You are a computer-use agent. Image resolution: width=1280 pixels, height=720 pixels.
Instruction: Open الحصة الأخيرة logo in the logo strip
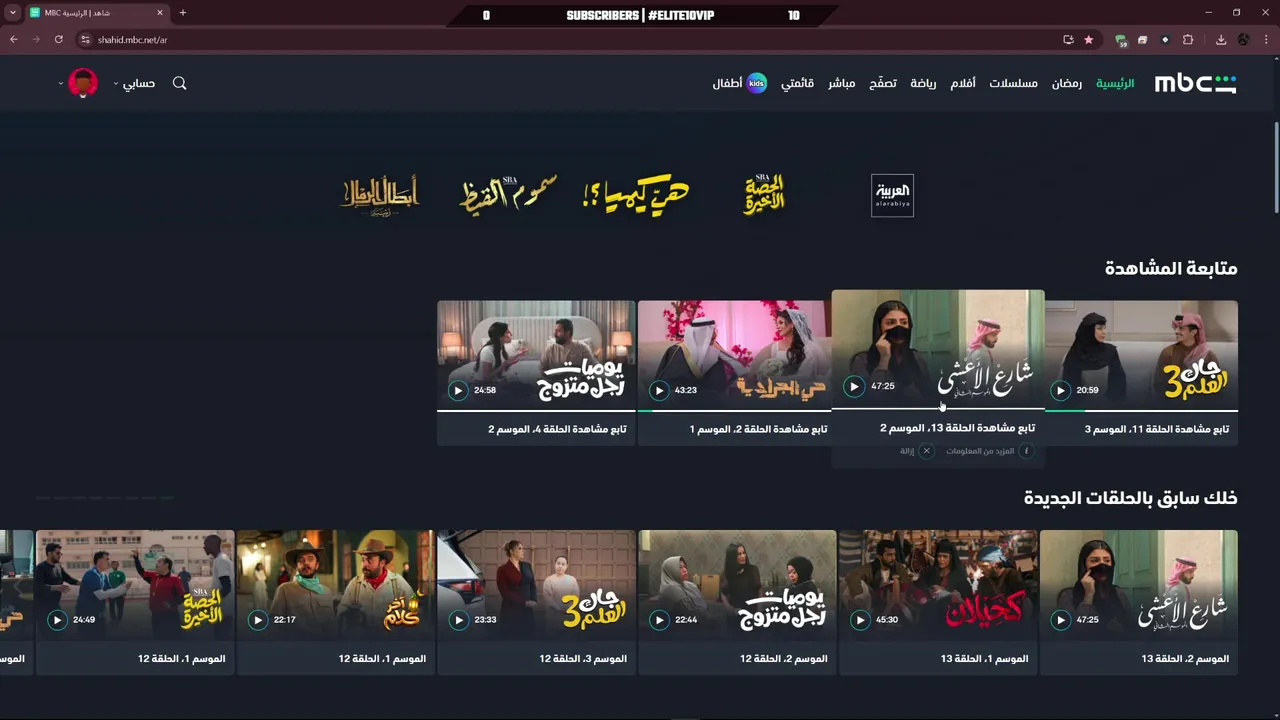764,193
